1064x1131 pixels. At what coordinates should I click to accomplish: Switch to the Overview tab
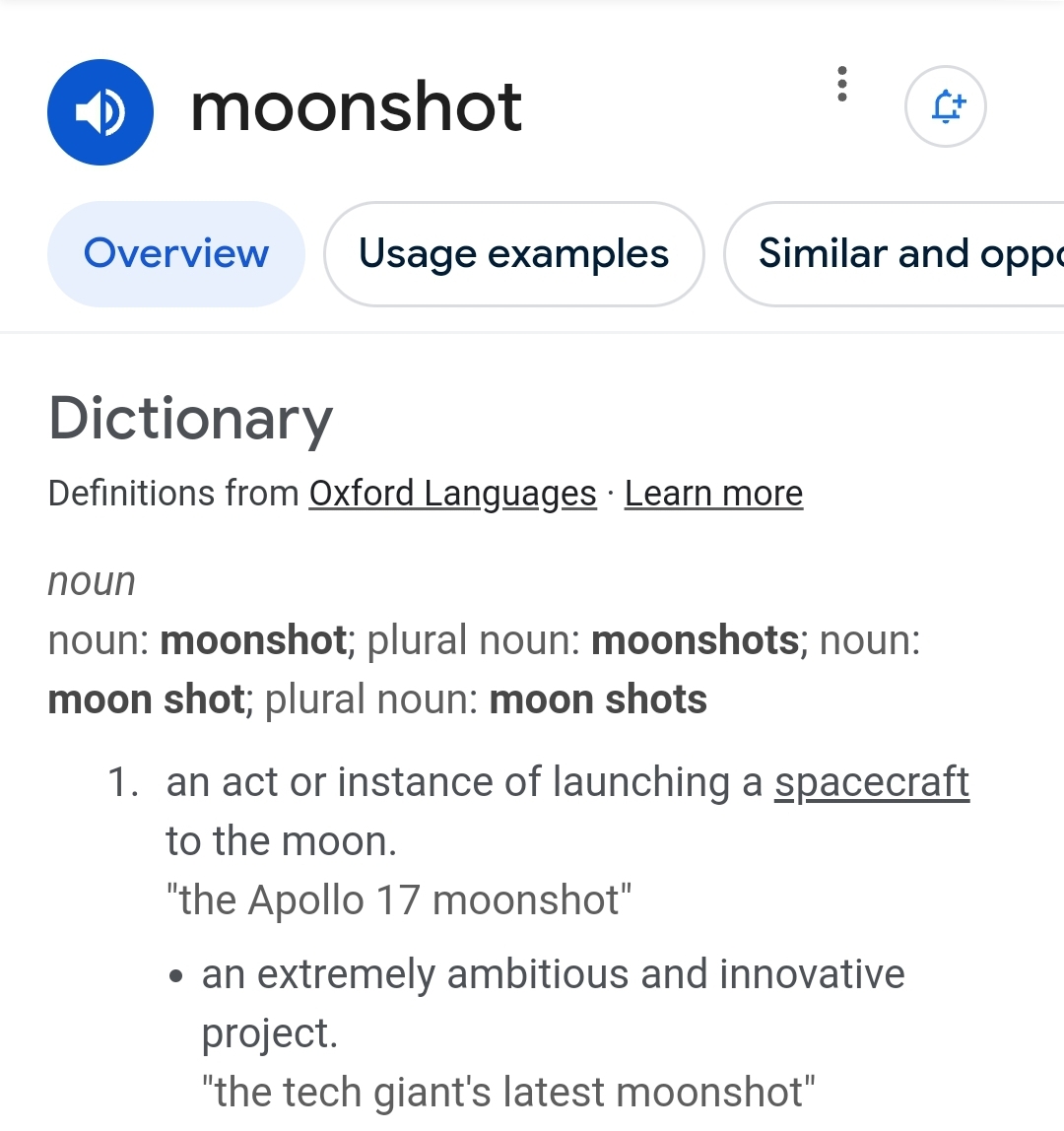click(x=176, y=254)
